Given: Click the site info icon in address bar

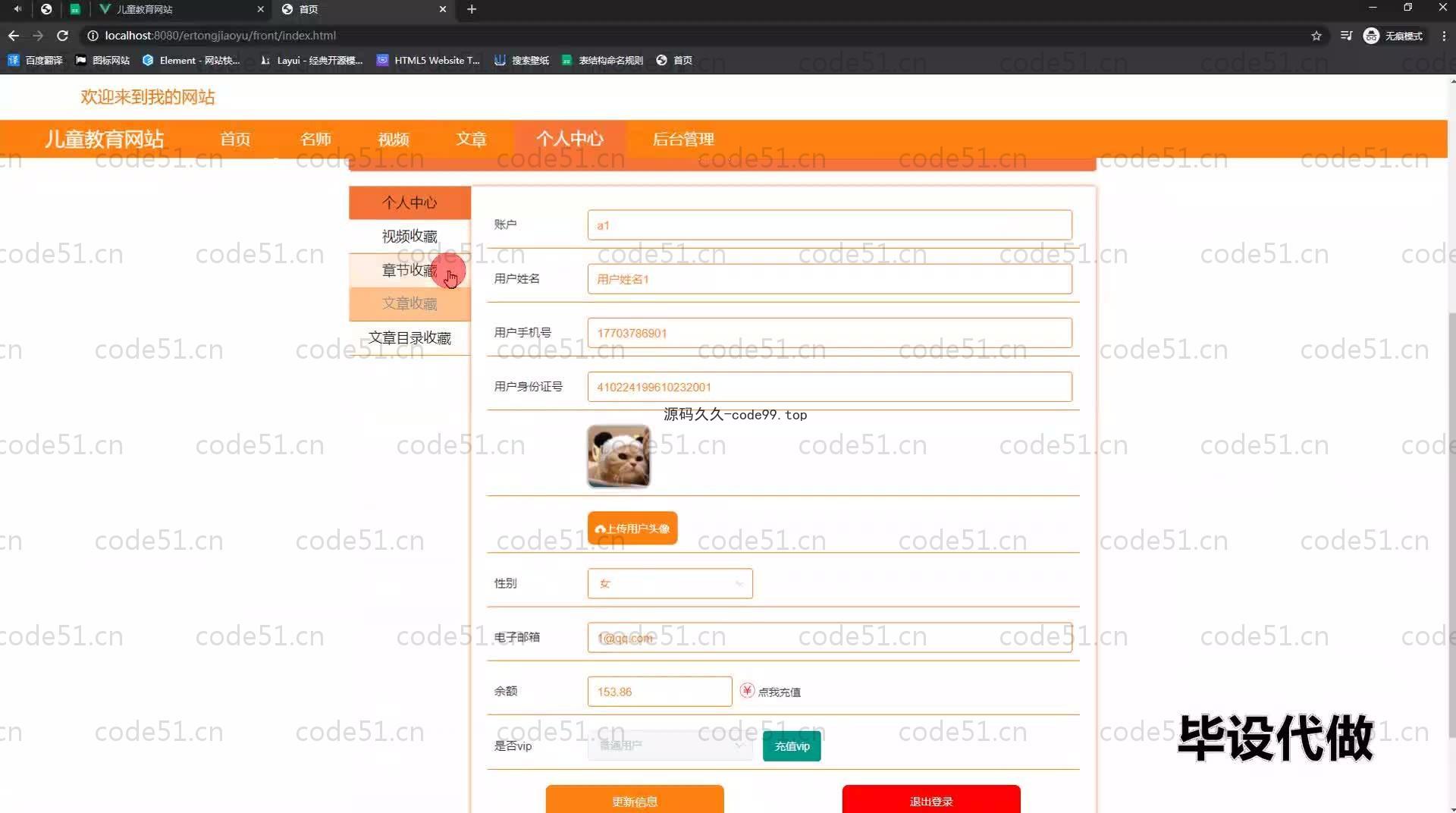Looking at the screenshot, I should click(93, 36).
